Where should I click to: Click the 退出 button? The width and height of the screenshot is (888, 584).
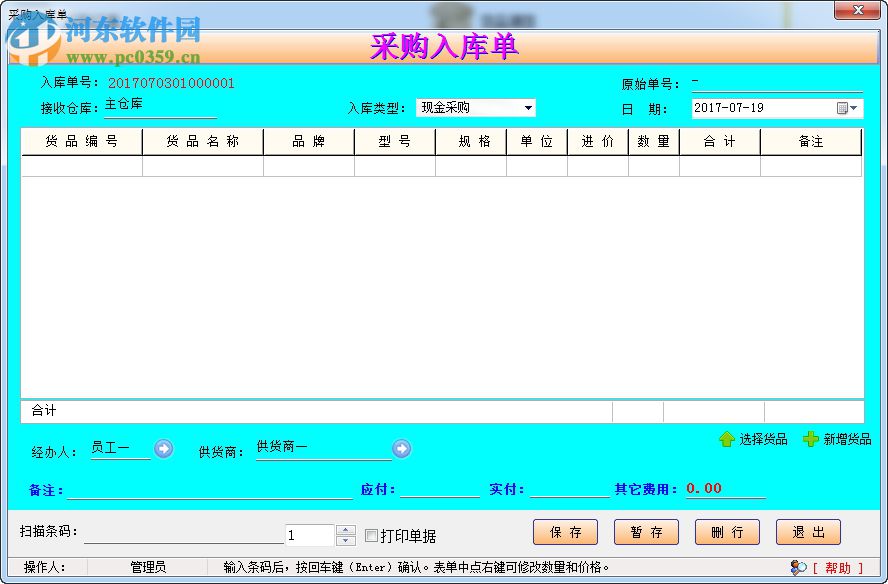point(808,532)
